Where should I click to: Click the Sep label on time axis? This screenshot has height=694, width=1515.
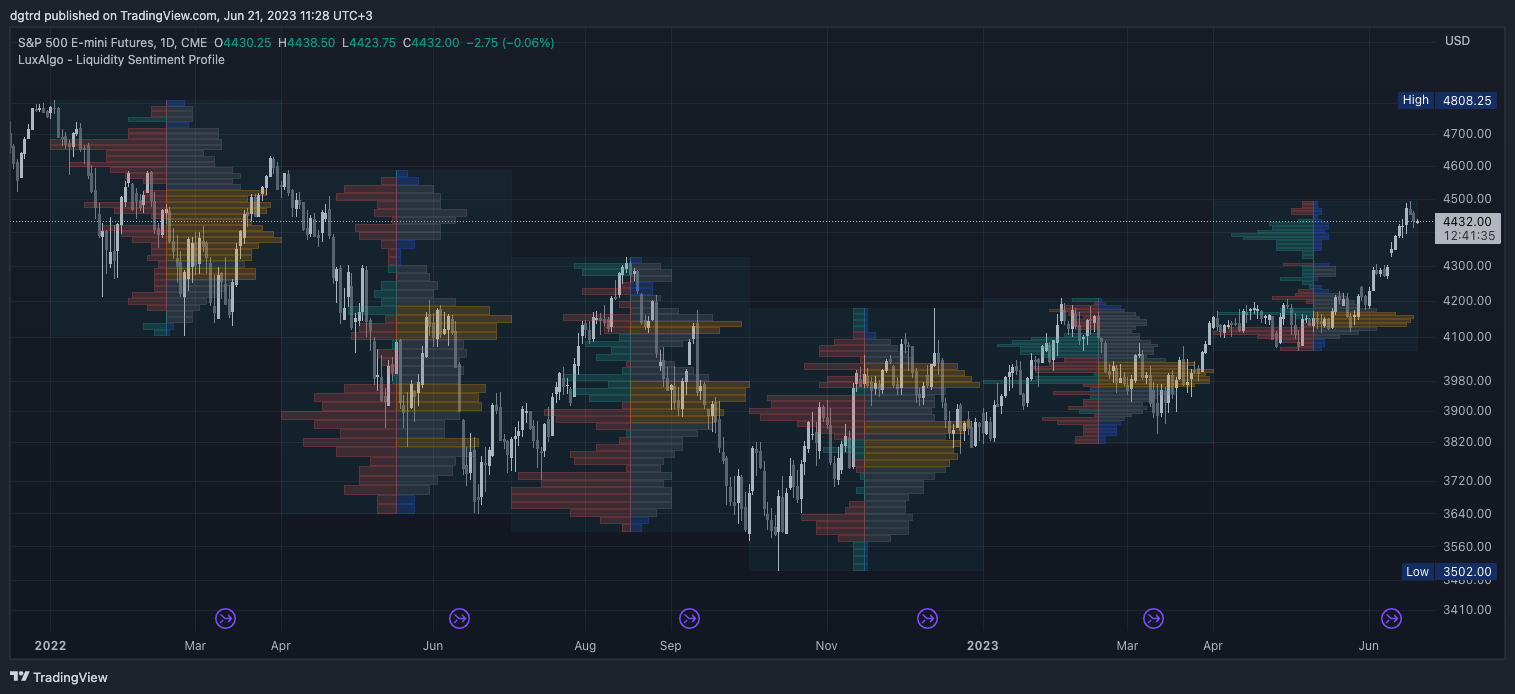pyautogui.click(x=670, y=646)
